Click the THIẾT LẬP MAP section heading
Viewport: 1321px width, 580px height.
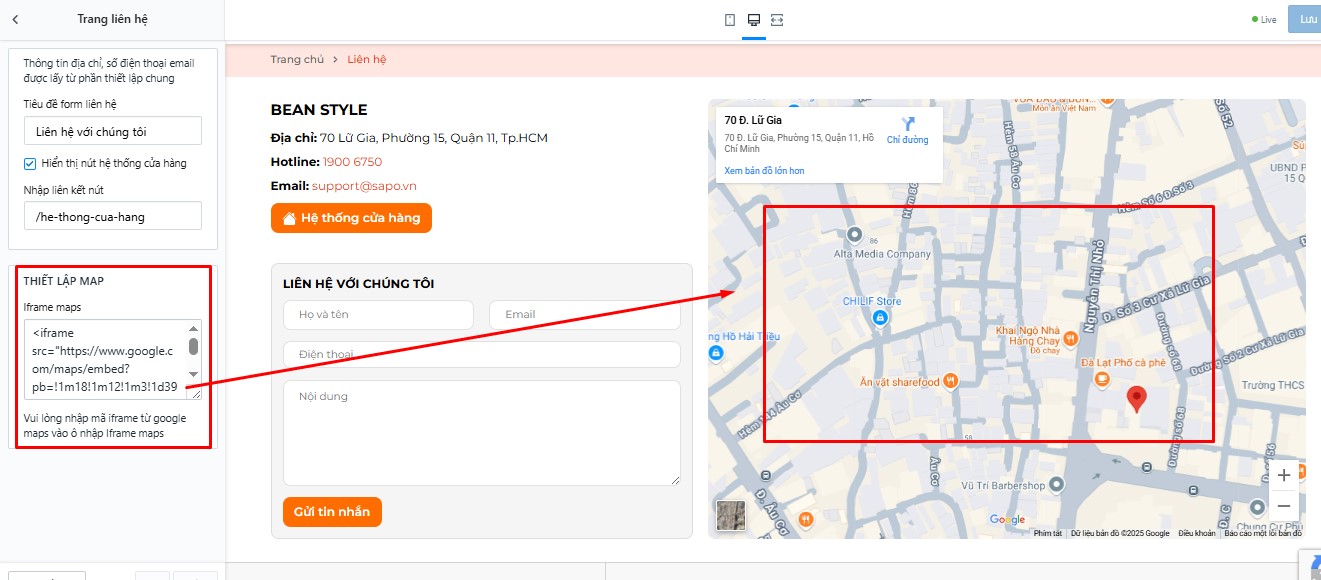point(64,281)
